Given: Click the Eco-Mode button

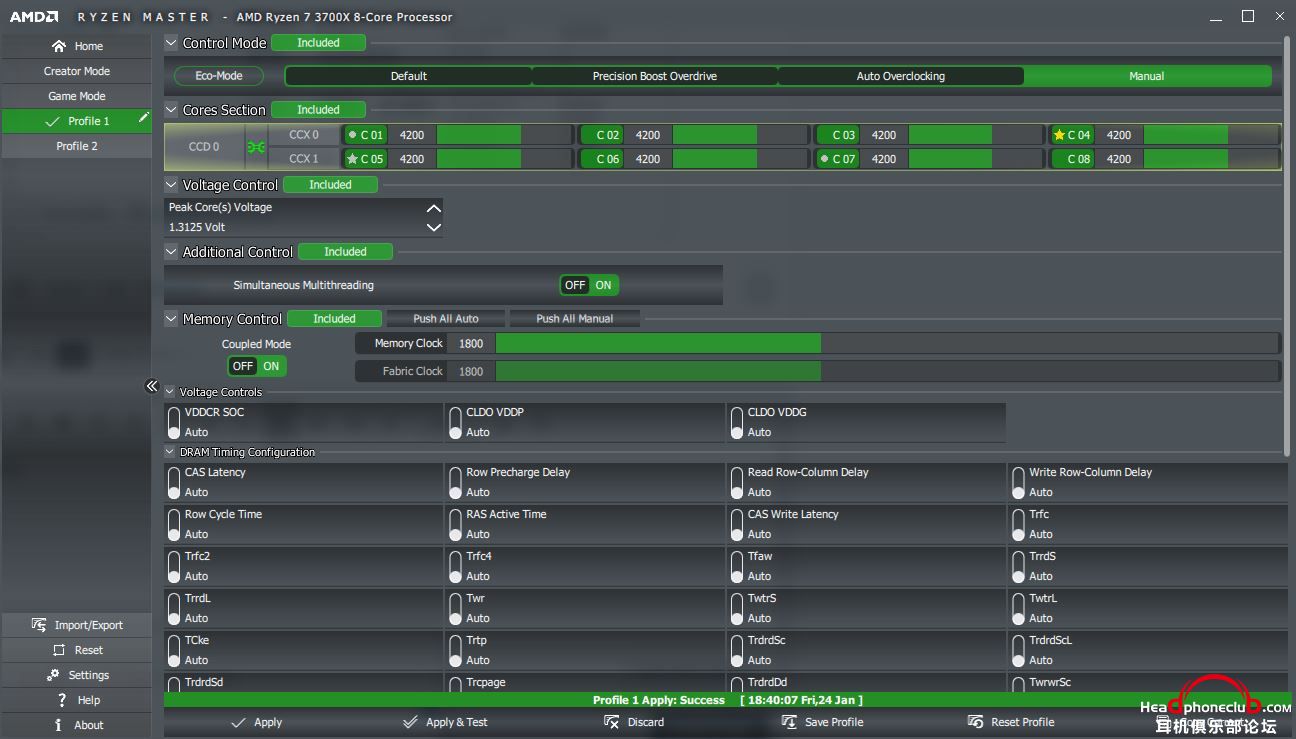Looking at the screenshot, I should [219, 76].
